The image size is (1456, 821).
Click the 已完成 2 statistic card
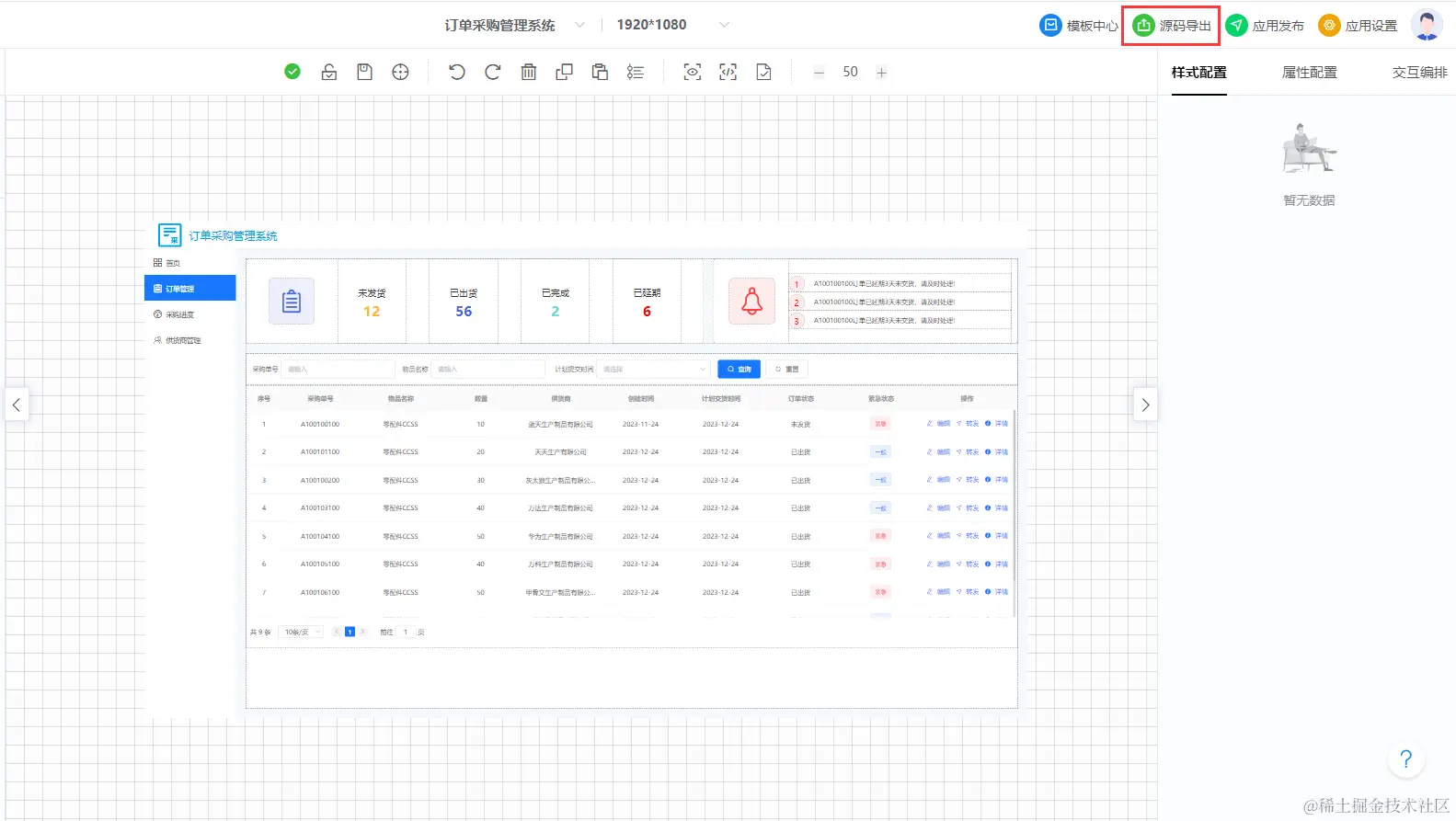coord(556,302)
